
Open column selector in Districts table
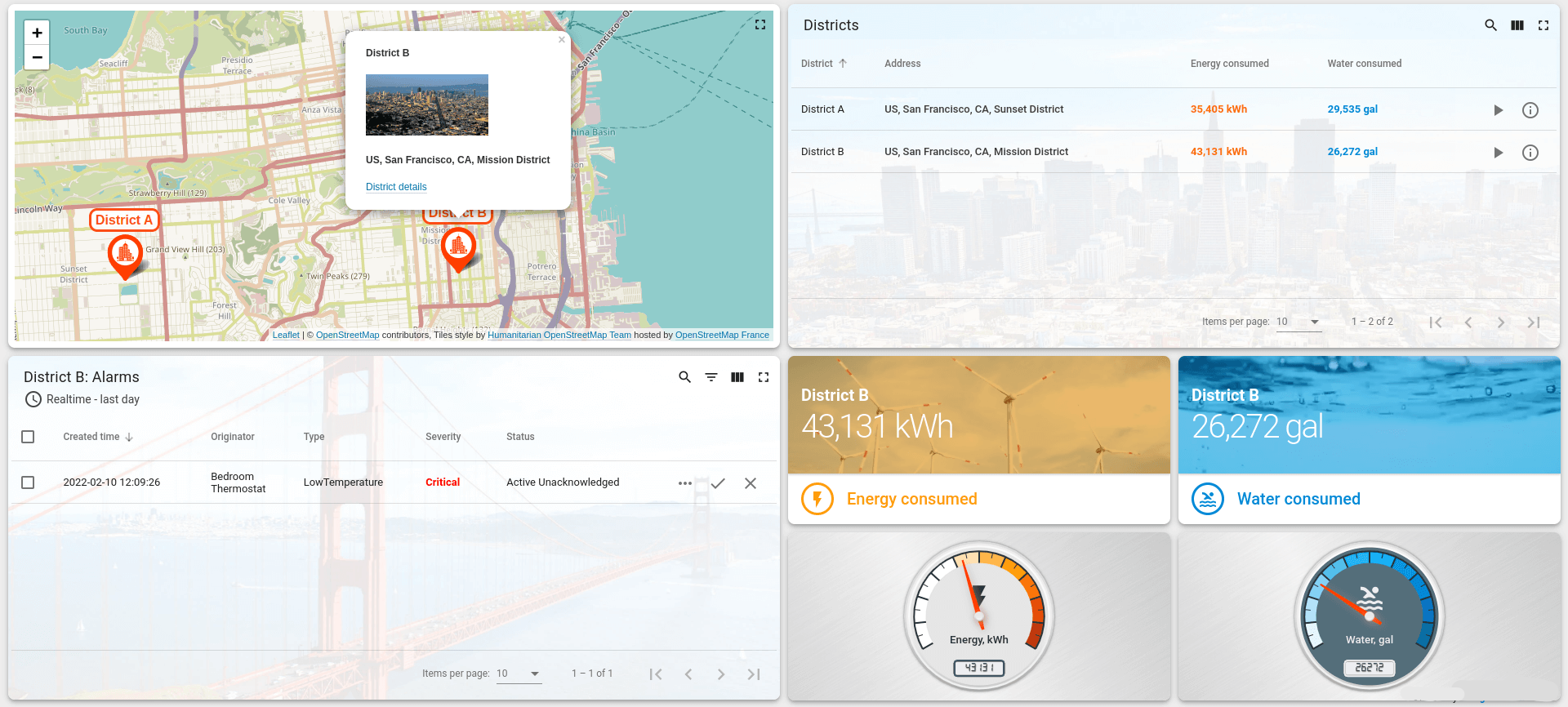(x=1517, y=25)
